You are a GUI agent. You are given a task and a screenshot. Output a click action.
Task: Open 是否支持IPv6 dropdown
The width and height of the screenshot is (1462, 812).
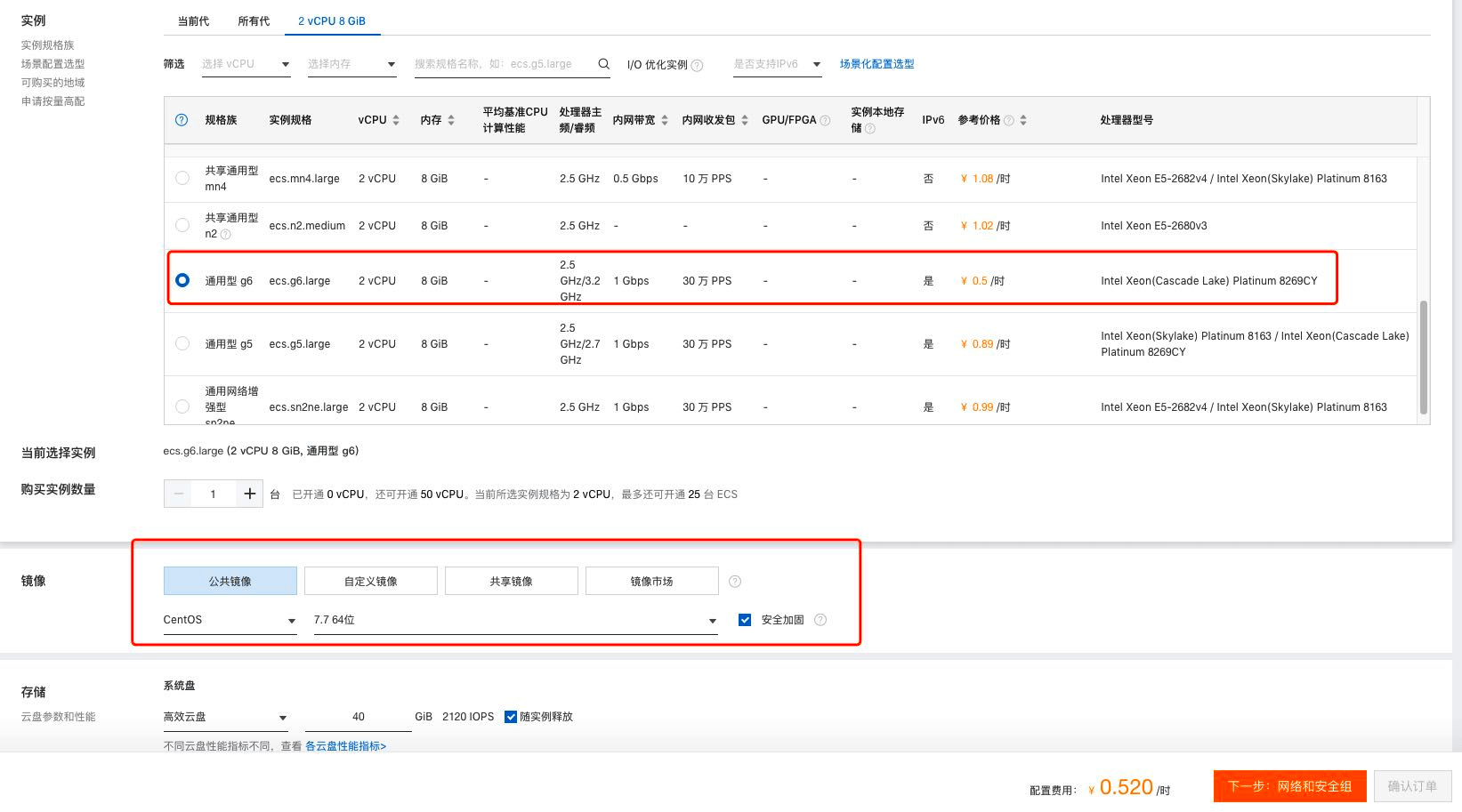point(778,64)
